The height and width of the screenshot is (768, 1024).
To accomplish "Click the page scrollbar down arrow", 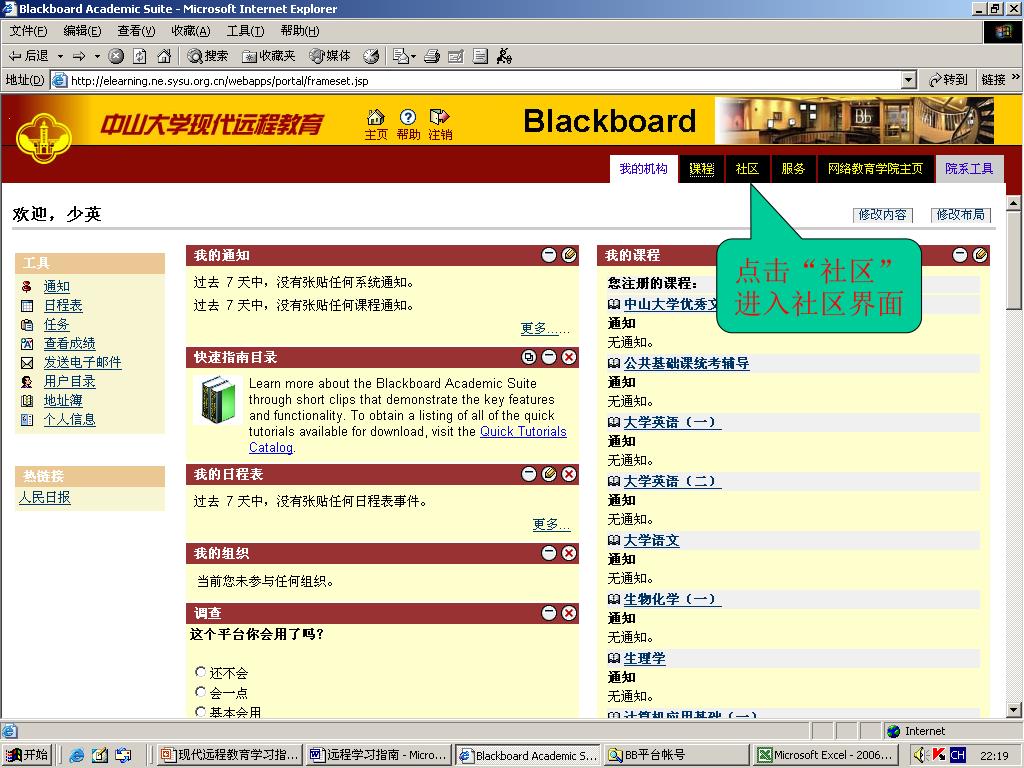I will [1013, 710].
